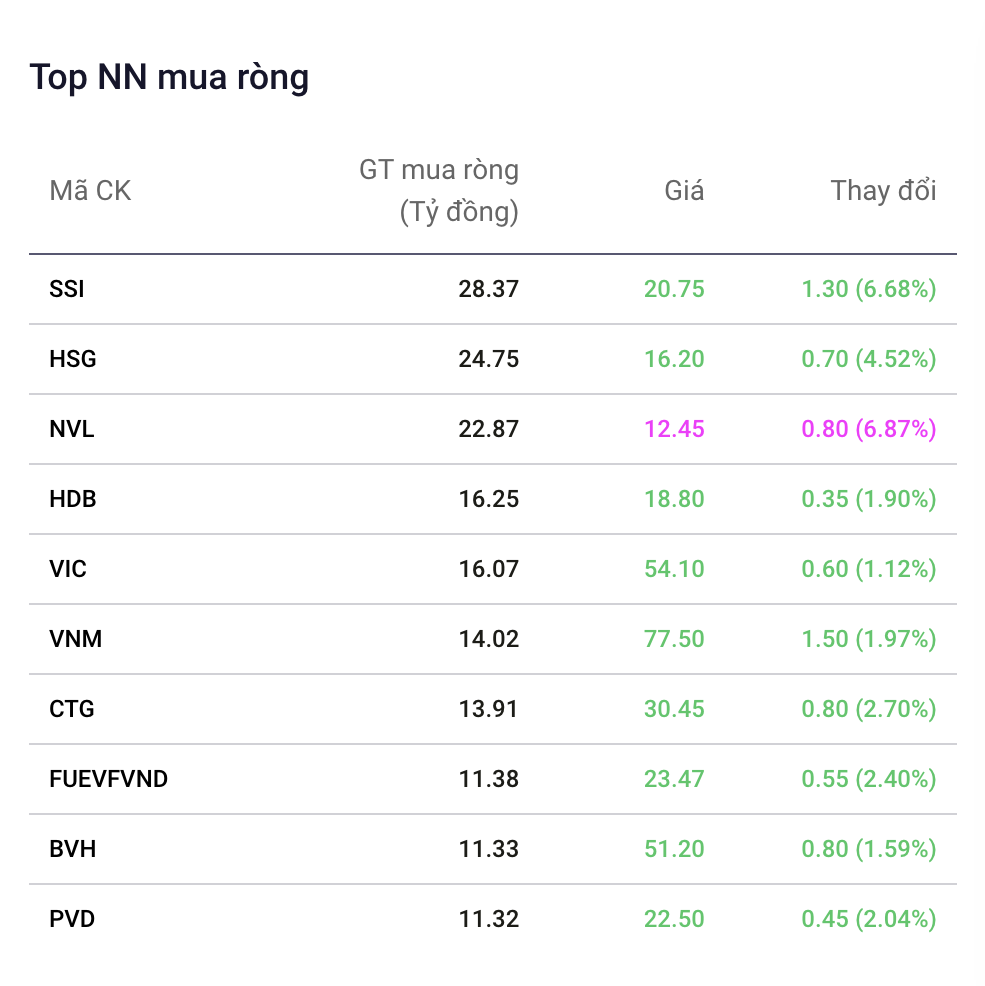
Task: Open the FUEVFVND fund ticker
Action: click(x=108, y=779)
